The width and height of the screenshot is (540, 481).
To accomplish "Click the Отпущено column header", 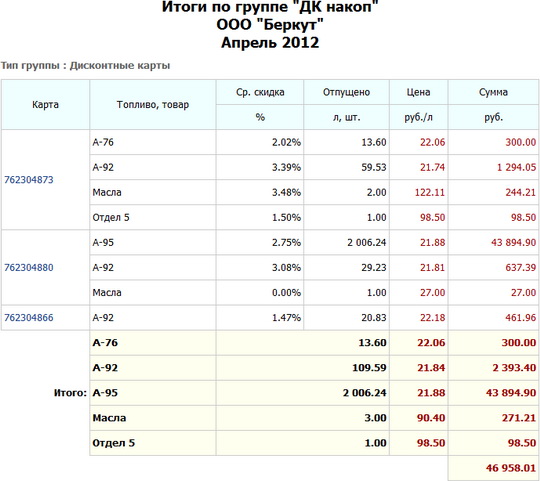I will (x=346, y=92).
